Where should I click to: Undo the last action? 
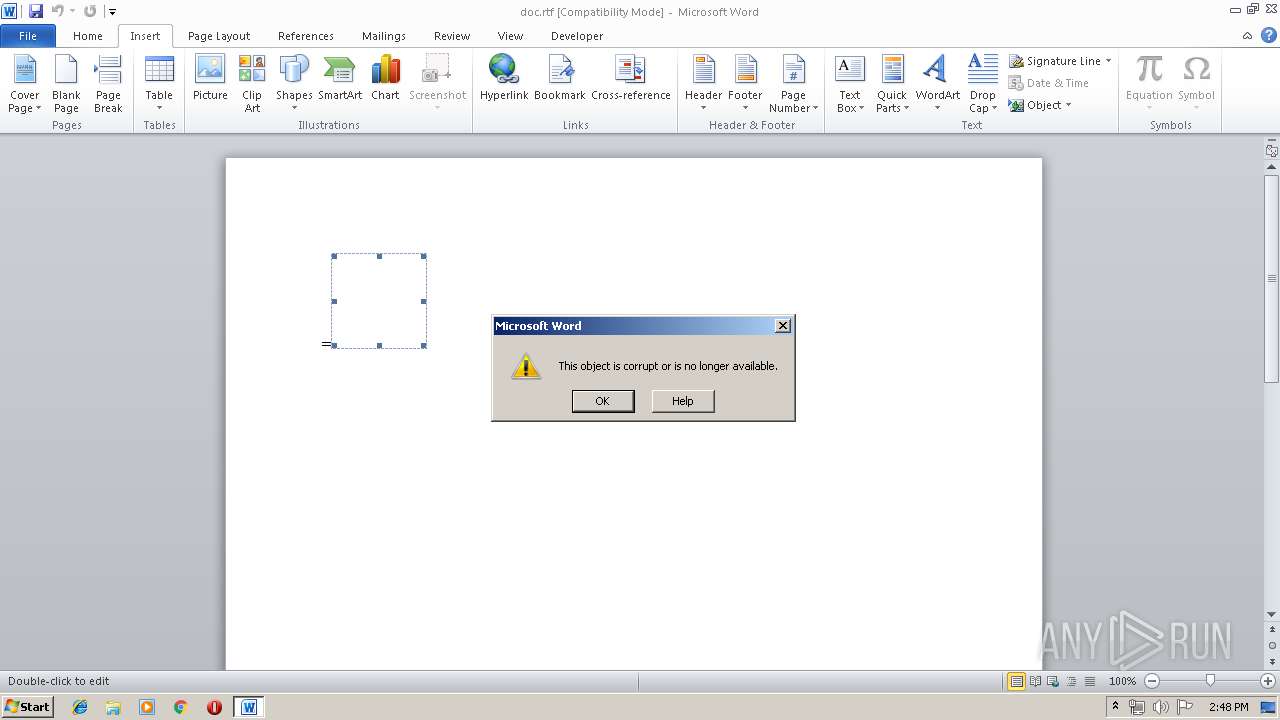pos(58,11)
